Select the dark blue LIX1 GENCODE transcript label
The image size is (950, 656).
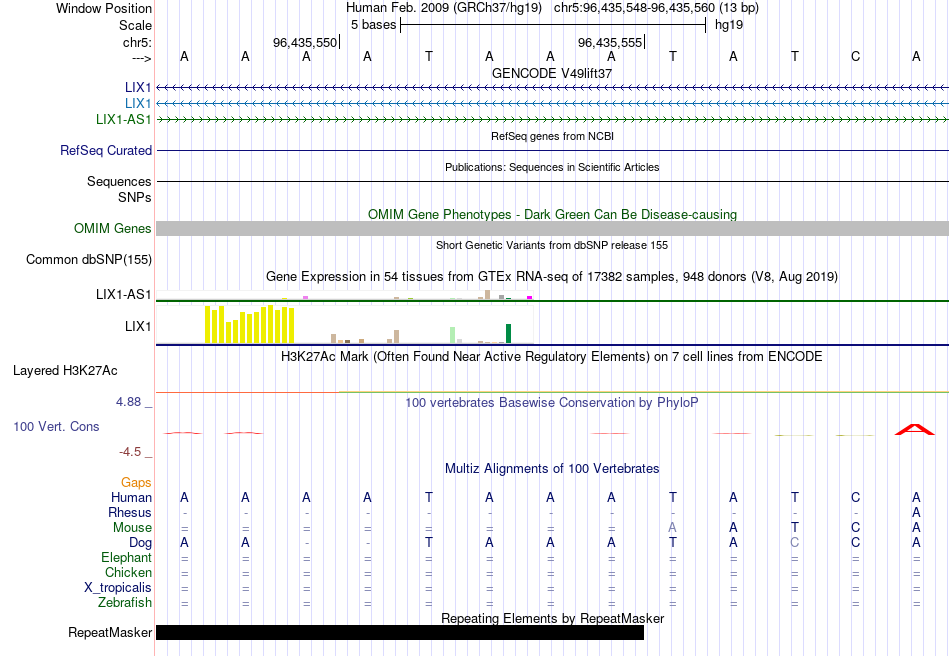[x=138, y=87]
